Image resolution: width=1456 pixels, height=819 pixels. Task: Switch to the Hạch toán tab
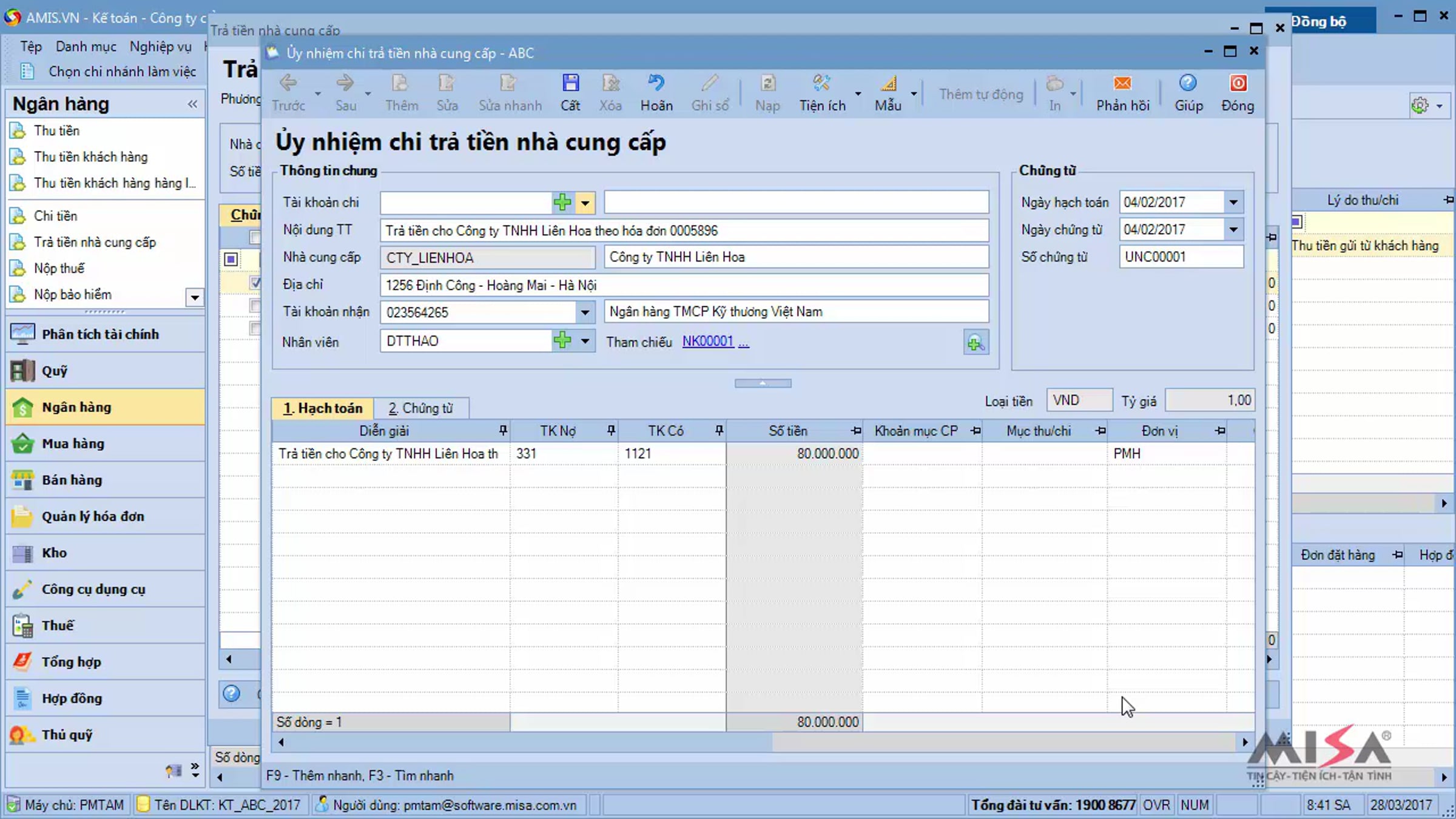pos(323,408)
